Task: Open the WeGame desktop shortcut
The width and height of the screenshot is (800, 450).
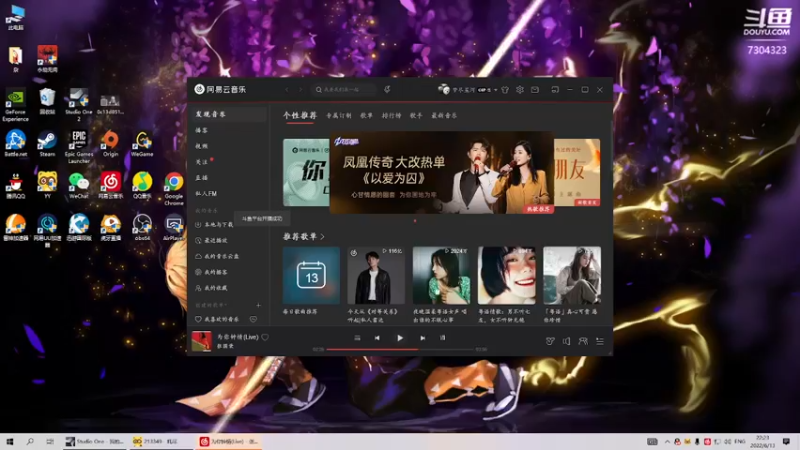Action: (142, 143)
